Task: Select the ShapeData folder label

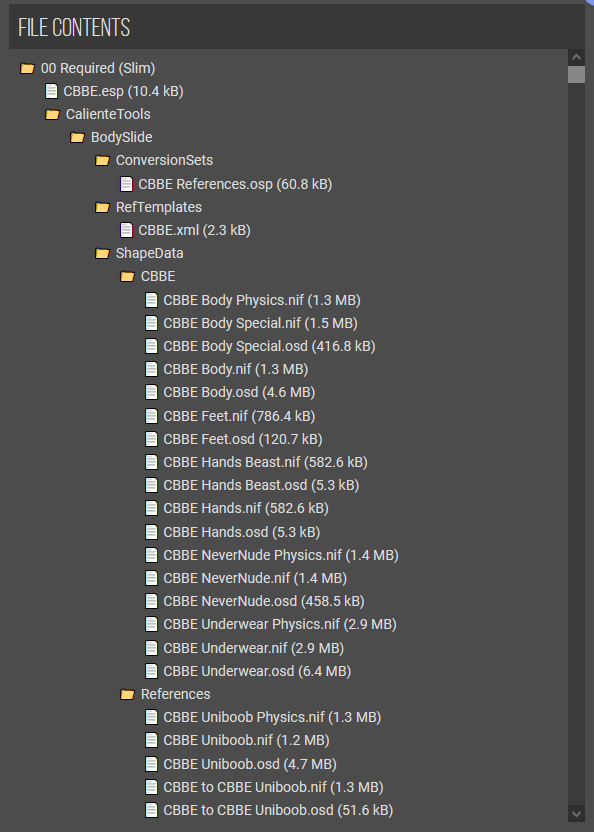Action: pyautogui.click(x=150, y=253)
